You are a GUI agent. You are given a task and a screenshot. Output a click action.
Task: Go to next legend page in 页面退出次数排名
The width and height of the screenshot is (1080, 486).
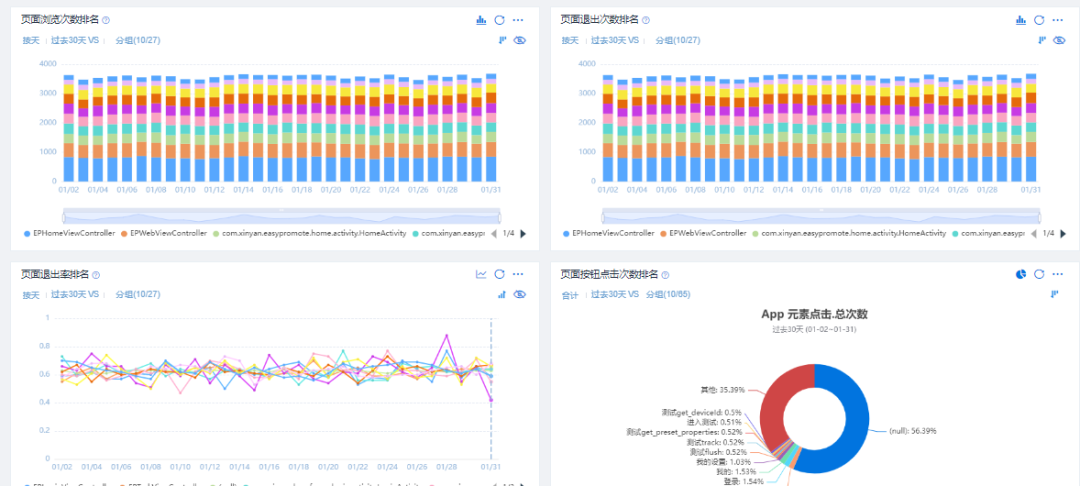pyautogui.click(x=1063, y=234)
